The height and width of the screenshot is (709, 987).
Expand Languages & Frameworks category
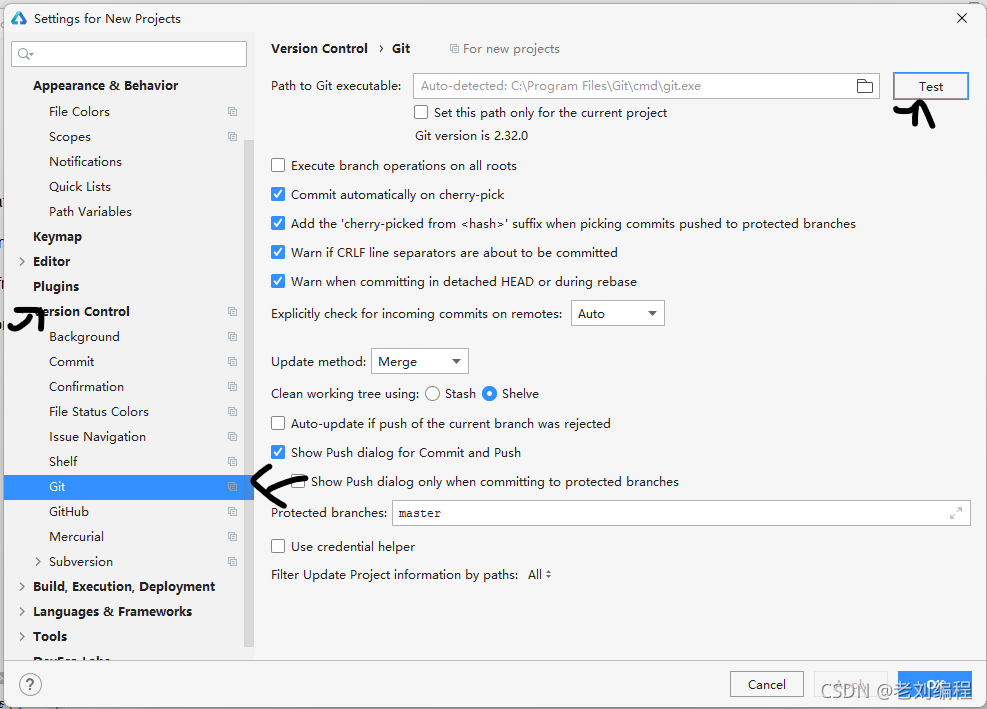point(22,611)
